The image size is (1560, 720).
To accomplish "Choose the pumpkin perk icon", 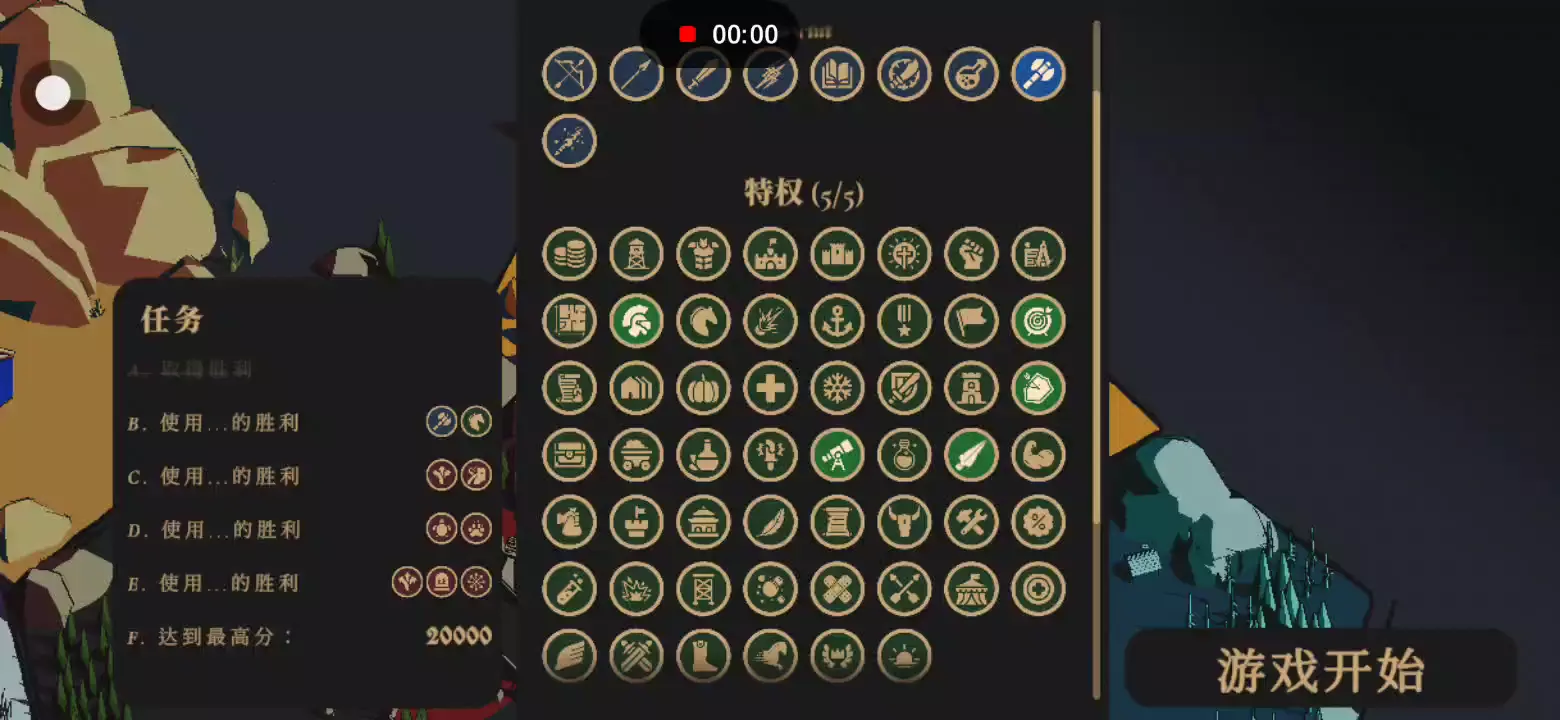I will tap(703, 388).
